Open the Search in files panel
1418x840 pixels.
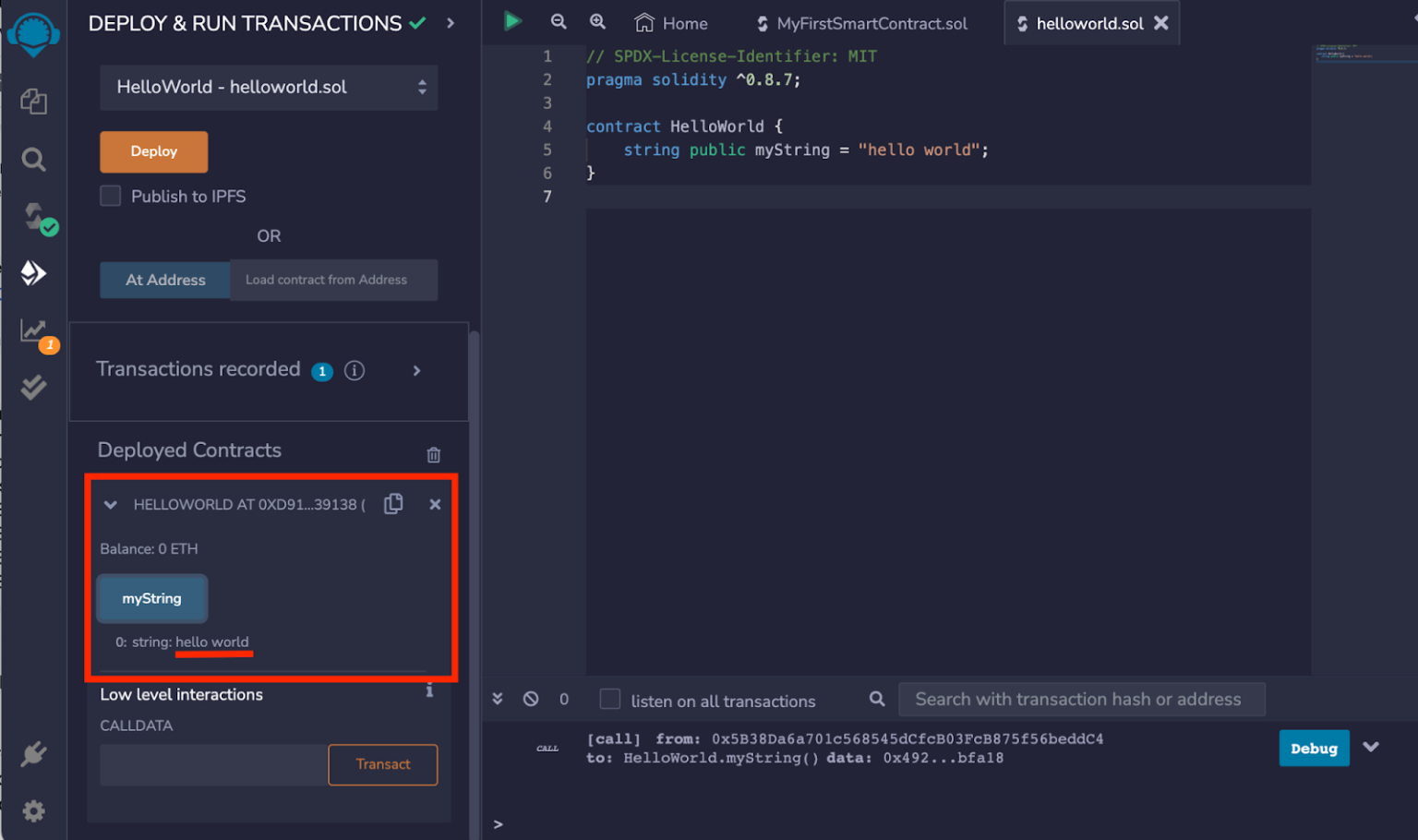point(34,159)
